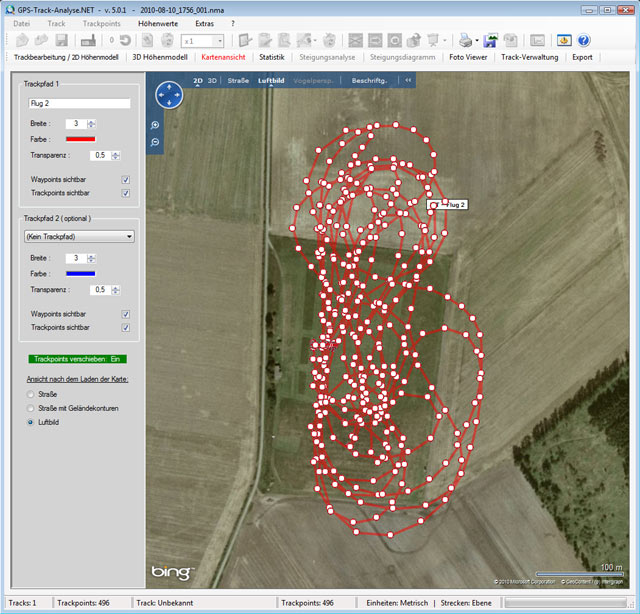Screen dimensions: 640x614
Task: Adjust Transparenz stepper in Trackpfad 2
Action: tap(116, 290)
